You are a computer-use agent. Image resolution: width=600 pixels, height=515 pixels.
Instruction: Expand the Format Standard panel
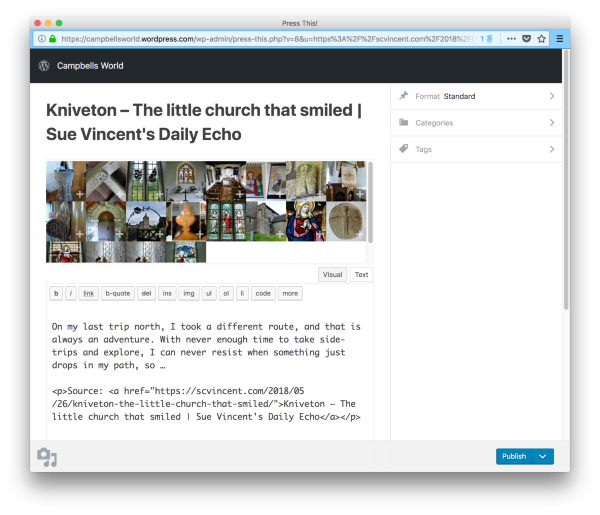click(x=476, y=96)
